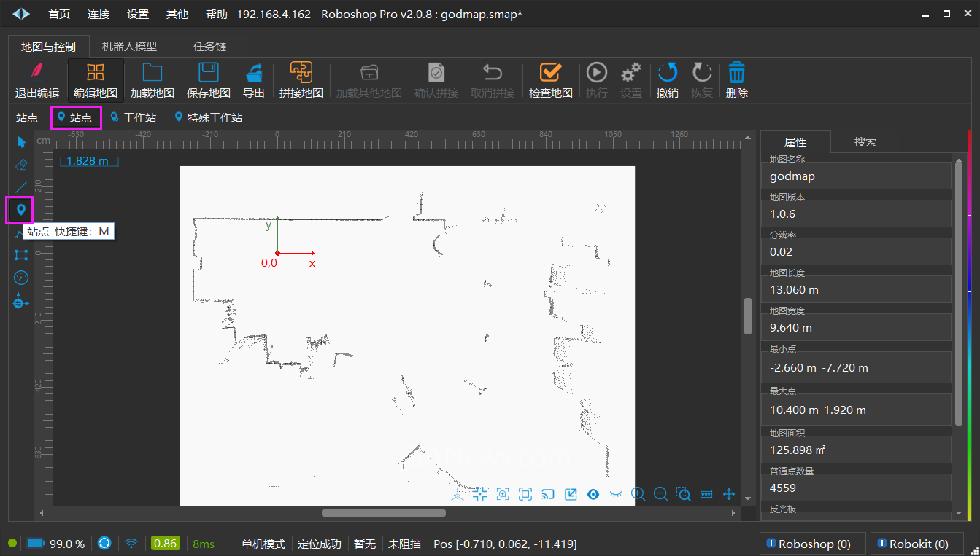Select the arrow pointer tool in left sidebar

21,142
